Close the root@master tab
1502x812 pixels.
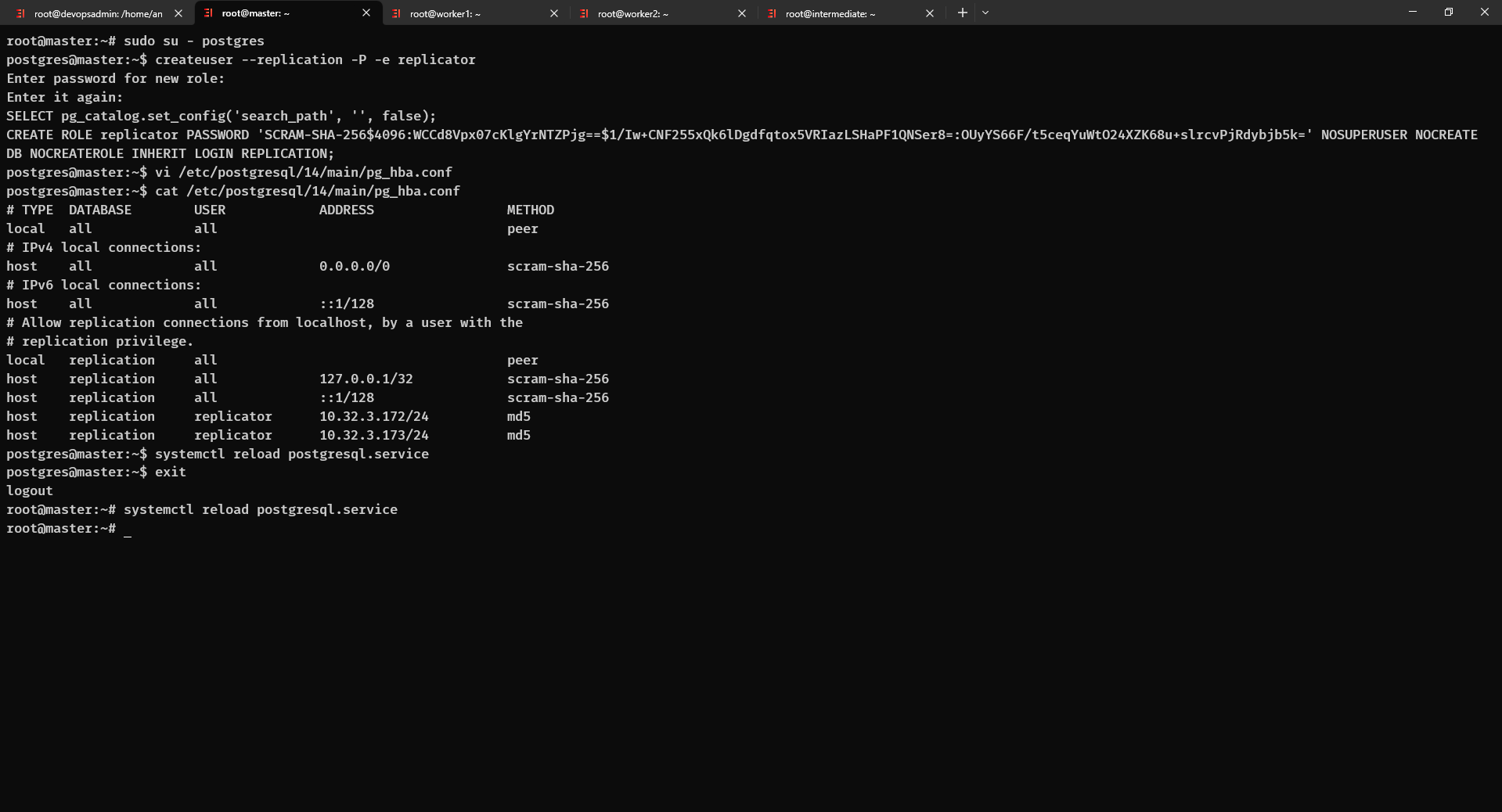[x=366, y=13]
